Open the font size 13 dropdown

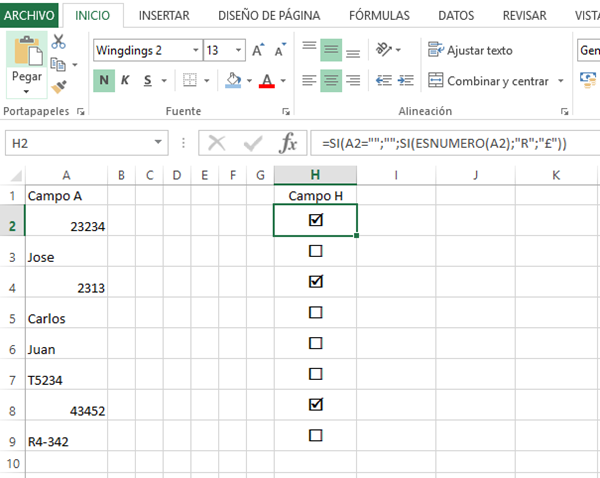pos(239,50)
